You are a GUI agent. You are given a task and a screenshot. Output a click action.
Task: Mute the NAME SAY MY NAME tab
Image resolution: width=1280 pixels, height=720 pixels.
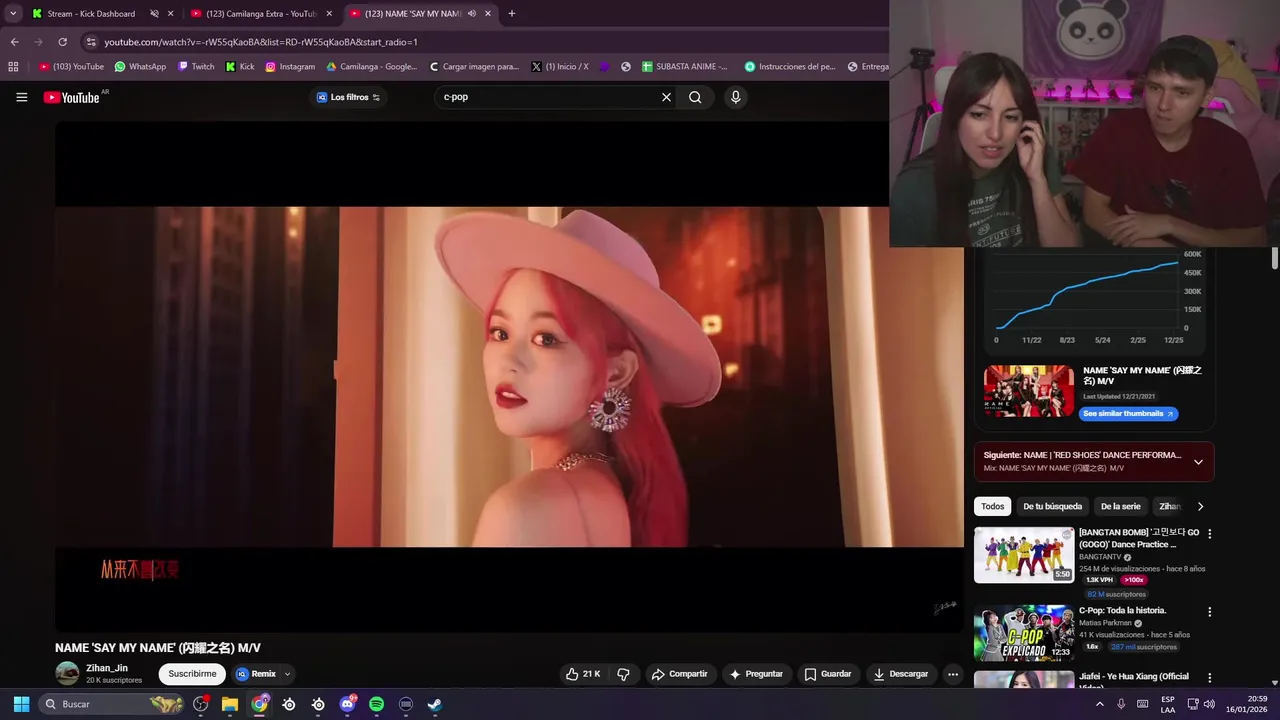pos(471,14)
